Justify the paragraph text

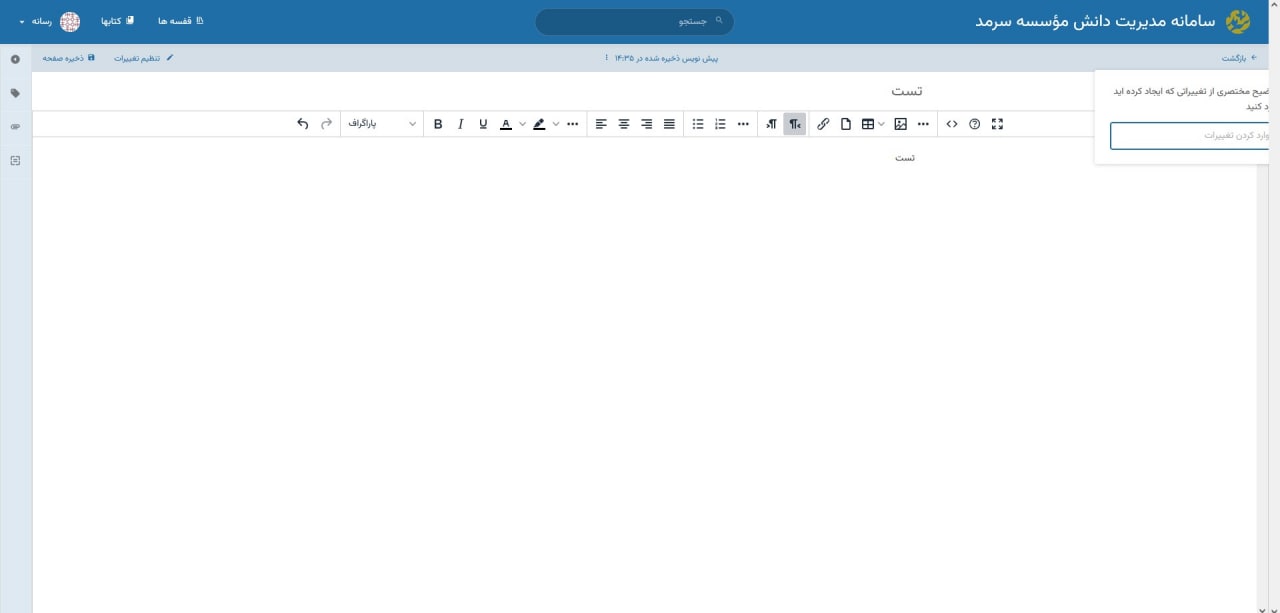(x=669, y=124)
